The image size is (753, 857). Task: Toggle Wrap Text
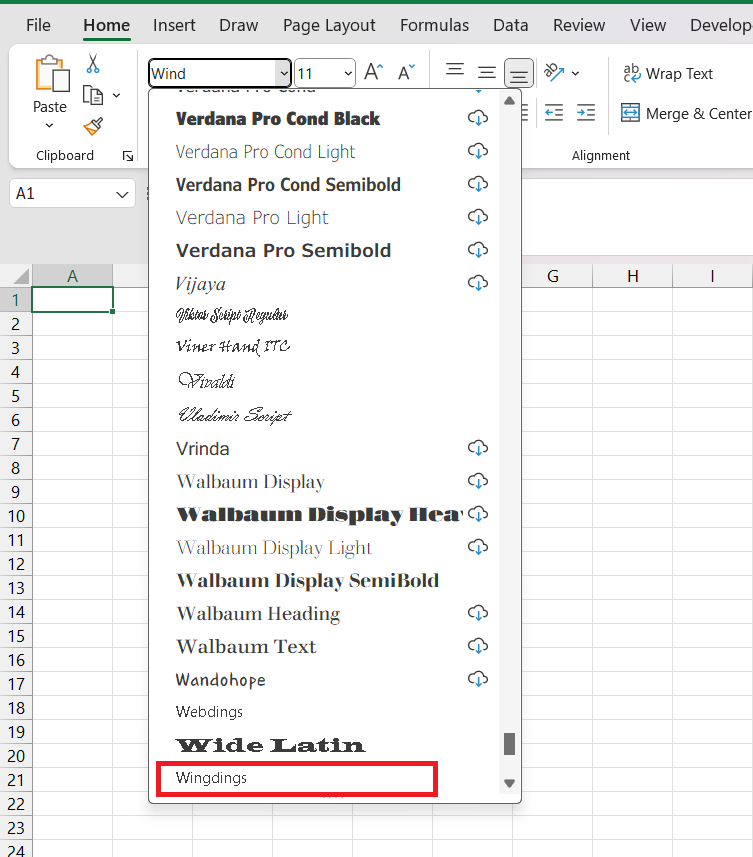coord(668,73)
